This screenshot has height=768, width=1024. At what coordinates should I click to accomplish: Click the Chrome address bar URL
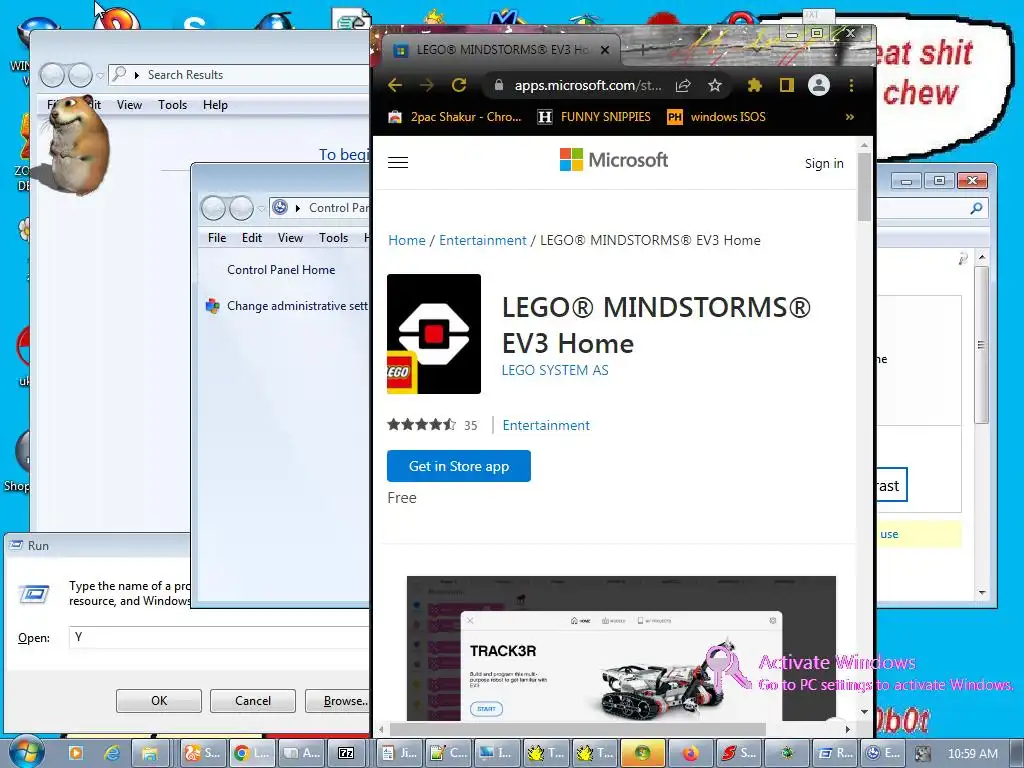click(x=588, y=86)
